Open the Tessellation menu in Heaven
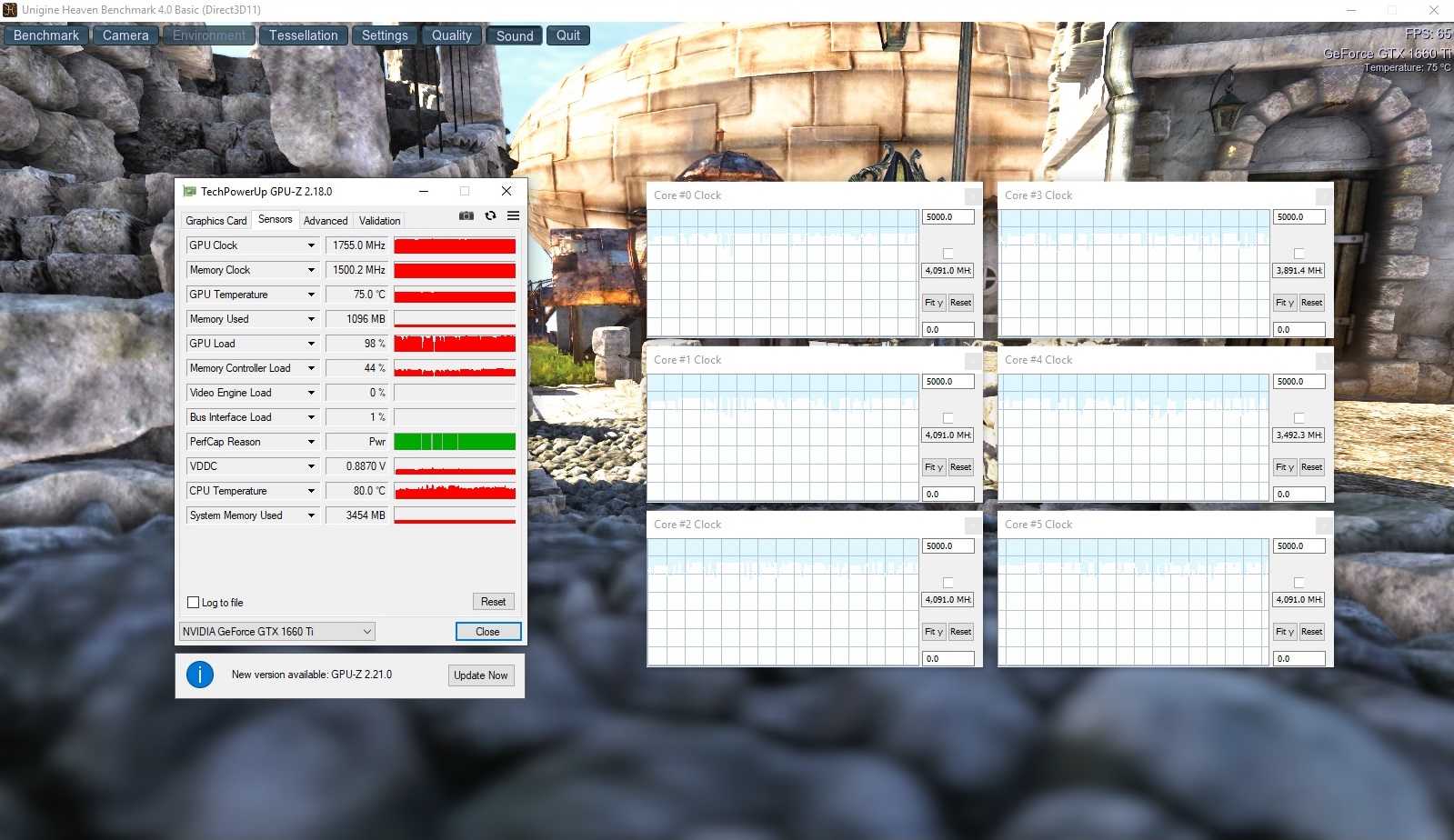 [303, 35]
